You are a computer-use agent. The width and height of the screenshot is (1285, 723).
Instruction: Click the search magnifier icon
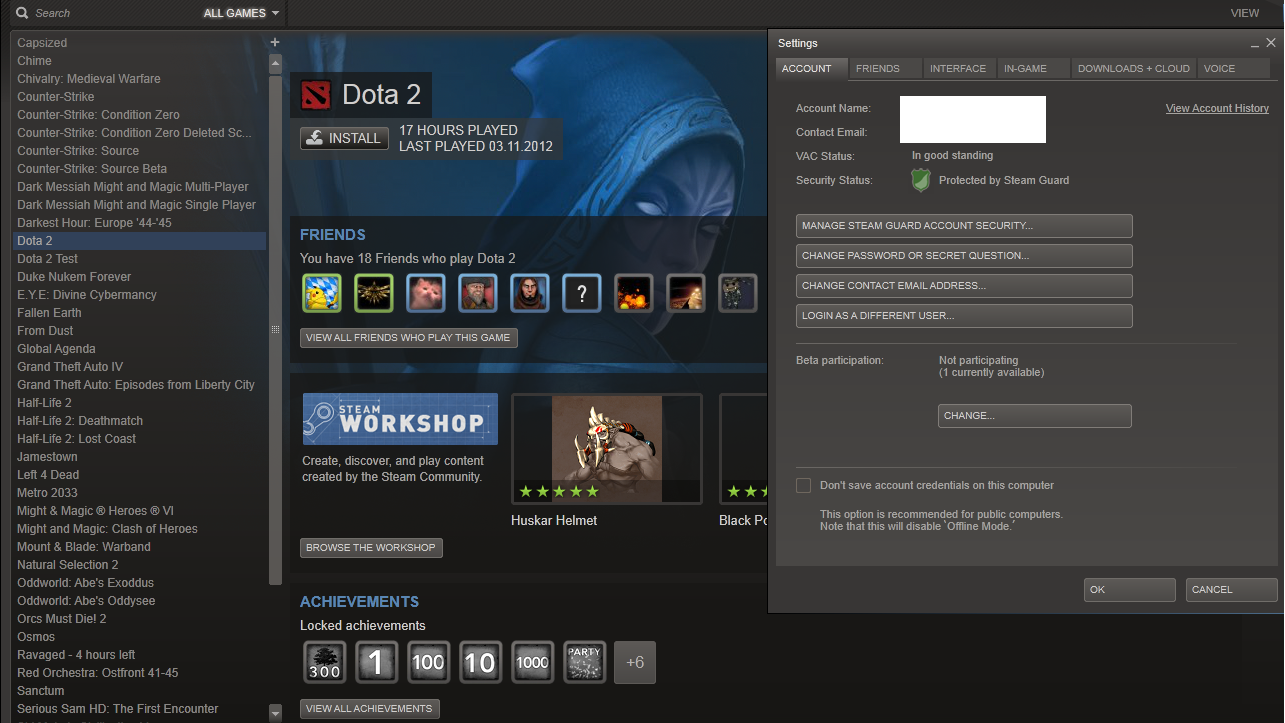(21, 13)
